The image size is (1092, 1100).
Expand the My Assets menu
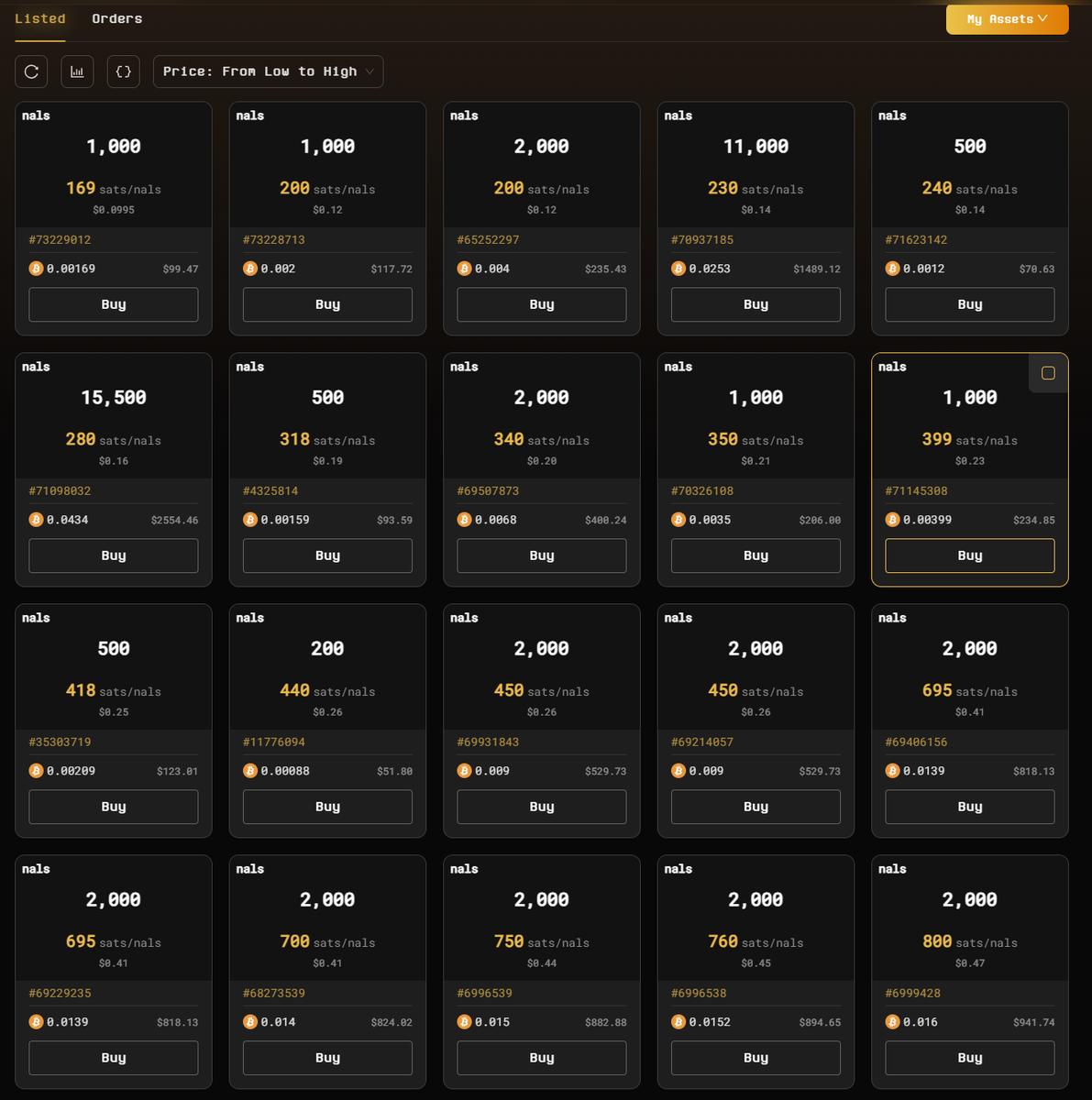coord(1007,19)
